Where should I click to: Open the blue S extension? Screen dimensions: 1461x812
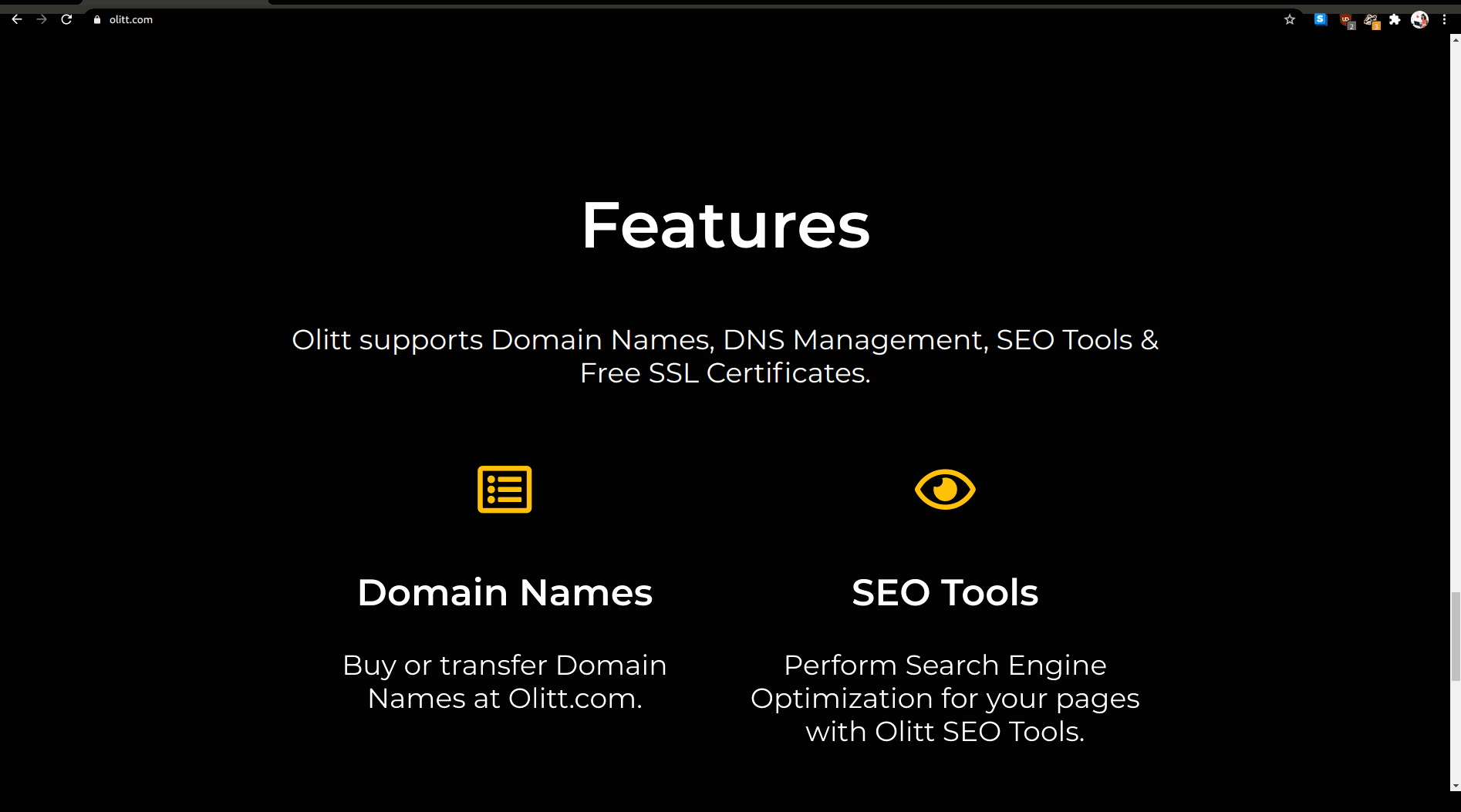pos(1321,19)
